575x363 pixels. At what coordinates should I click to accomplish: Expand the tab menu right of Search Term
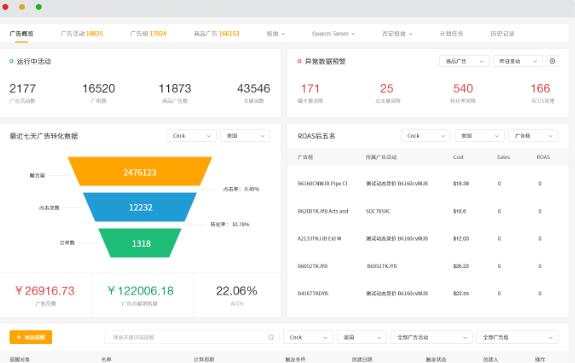[397, 33]
